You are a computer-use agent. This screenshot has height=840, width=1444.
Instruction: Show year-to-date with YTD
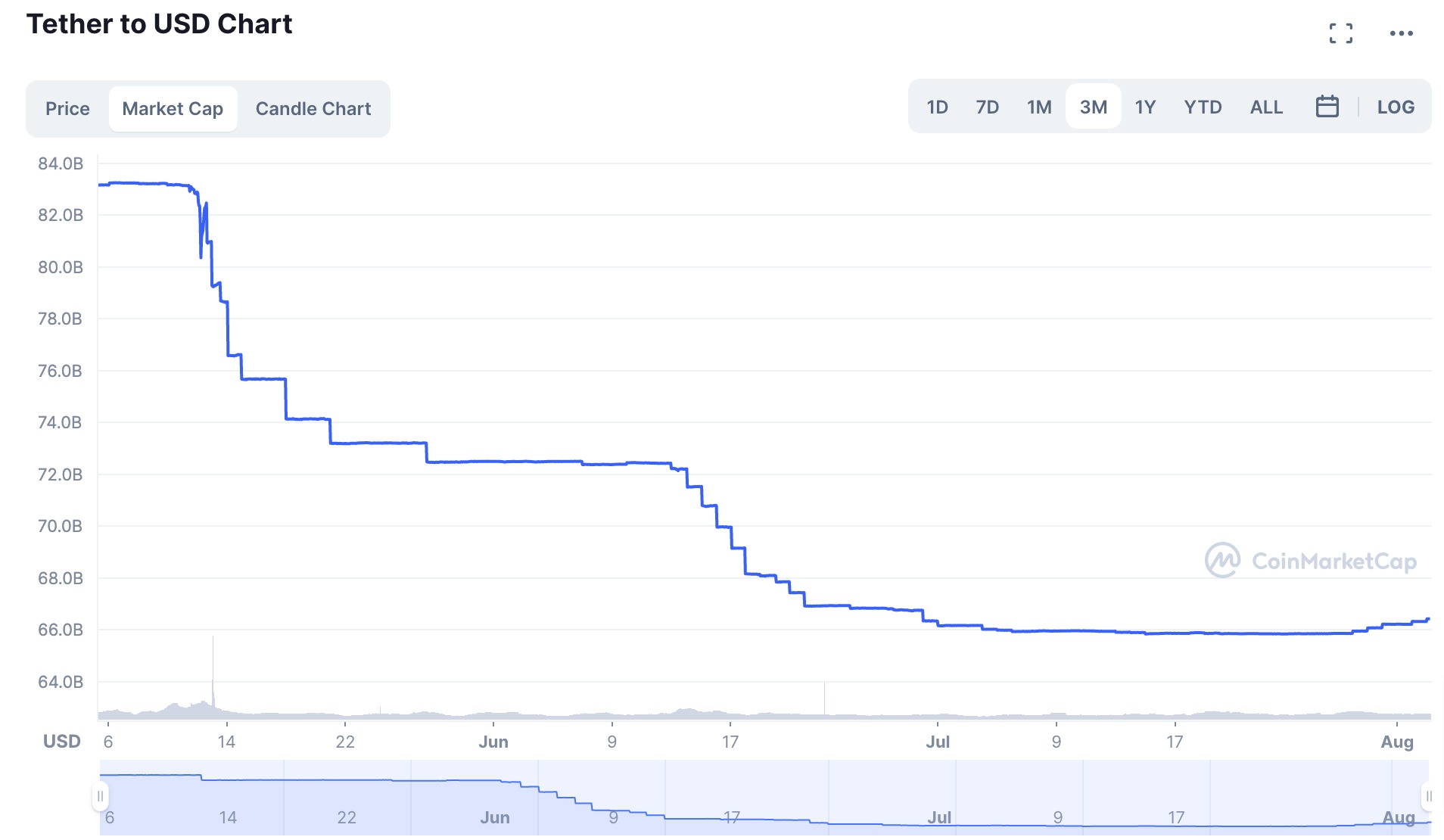pos(1203,107)
